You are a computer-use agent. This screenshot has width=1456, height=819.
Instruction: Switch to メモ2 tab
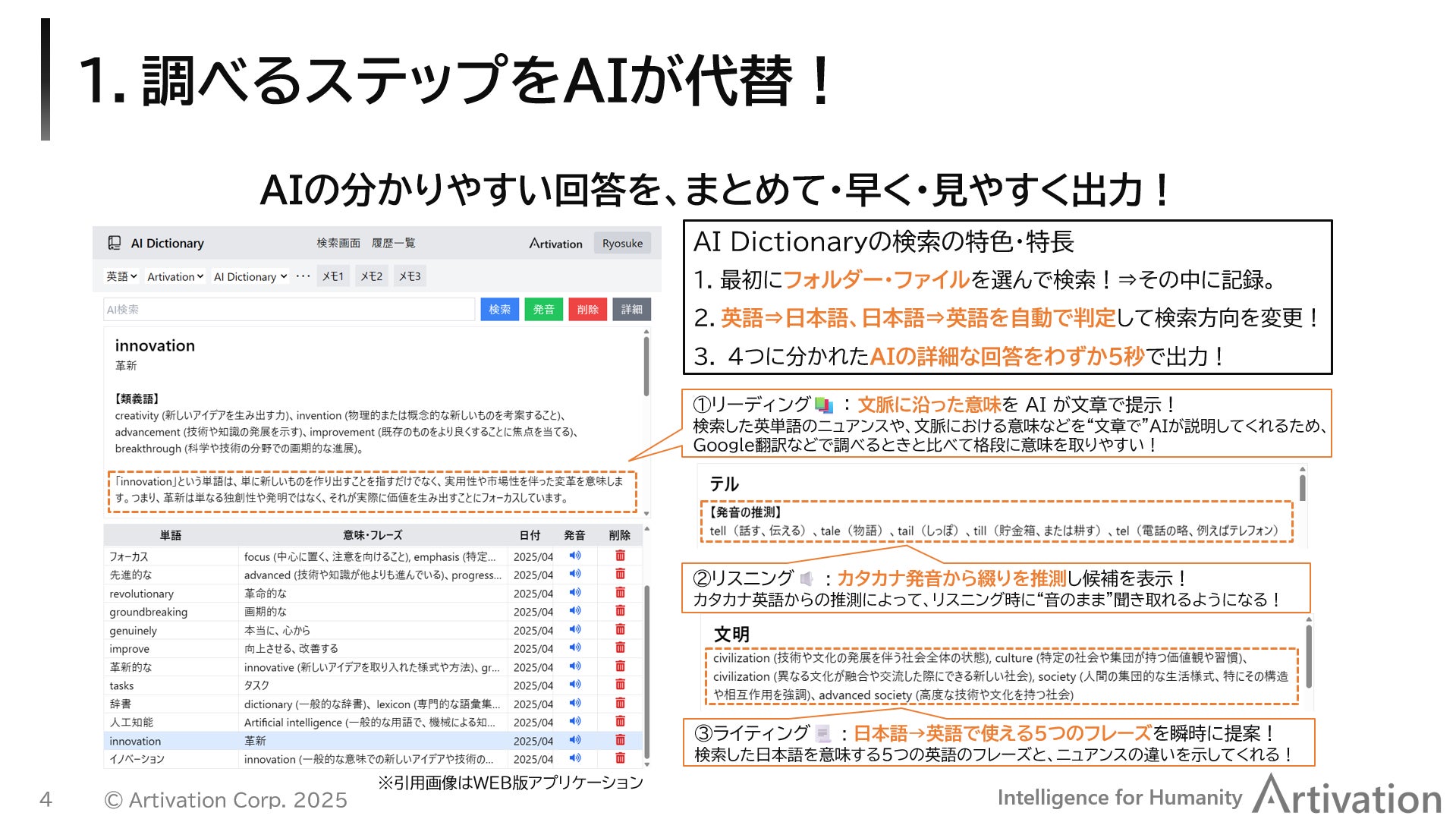(x=372, y=276)
